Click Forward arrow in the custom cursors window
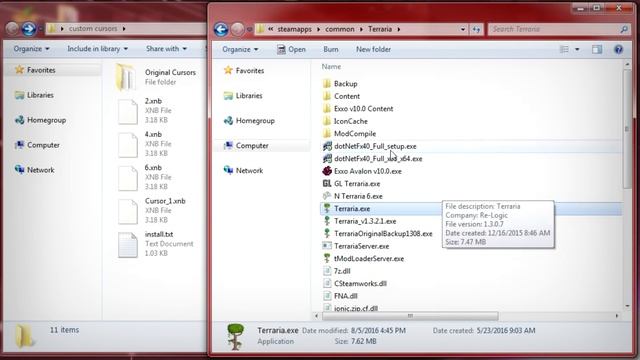 coord(28,29)
